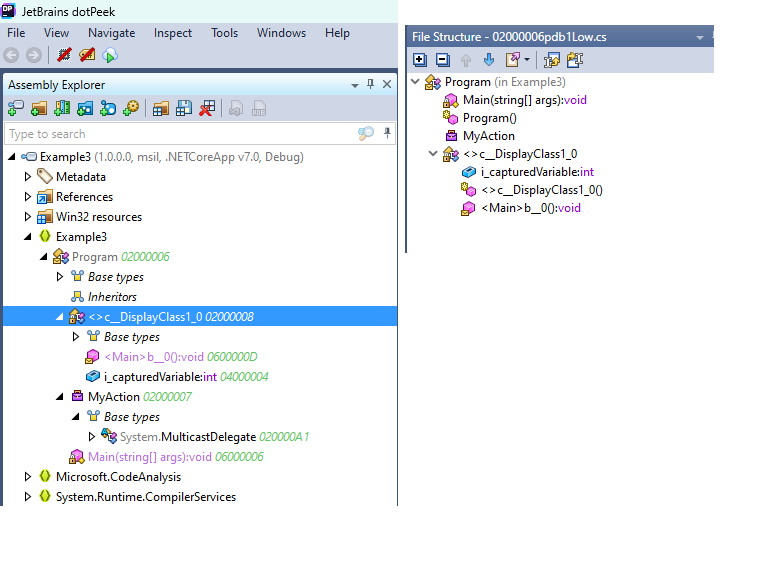Collapse the Example3 namespace node

pyautogui.click(x=28, y=237)
